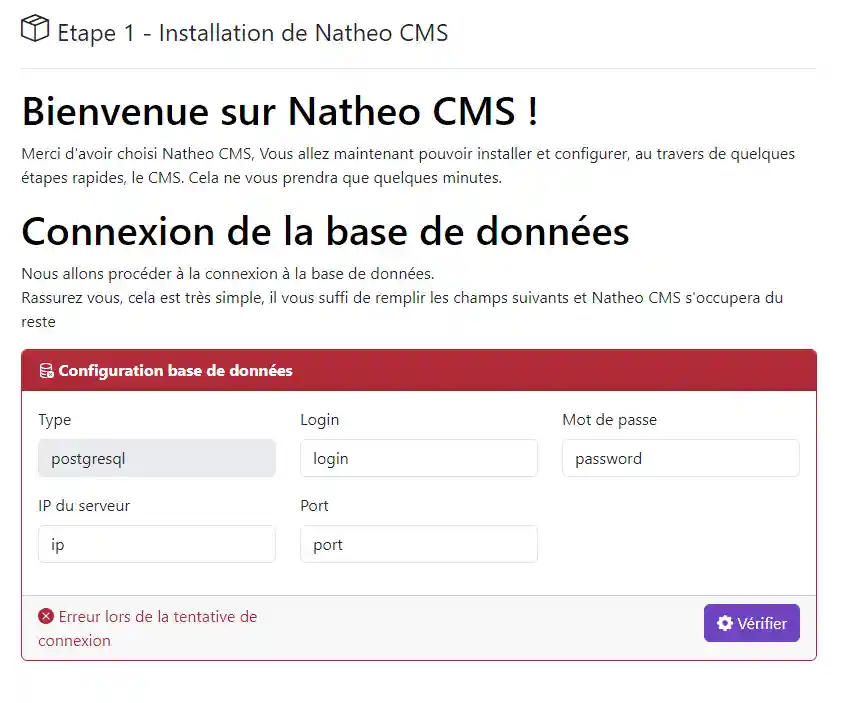861x703 pixels.
Task: Click the Mot de passe label
Action: (x=609, y=420)
